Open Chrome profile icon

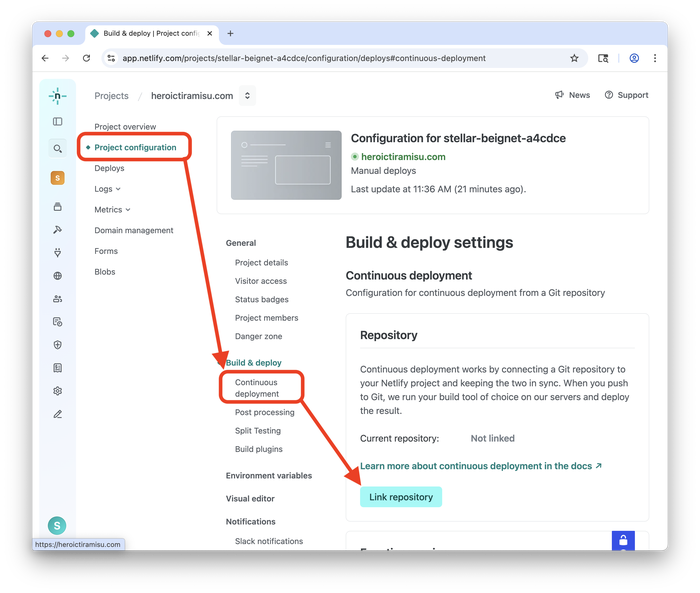[x=634, y=58]
